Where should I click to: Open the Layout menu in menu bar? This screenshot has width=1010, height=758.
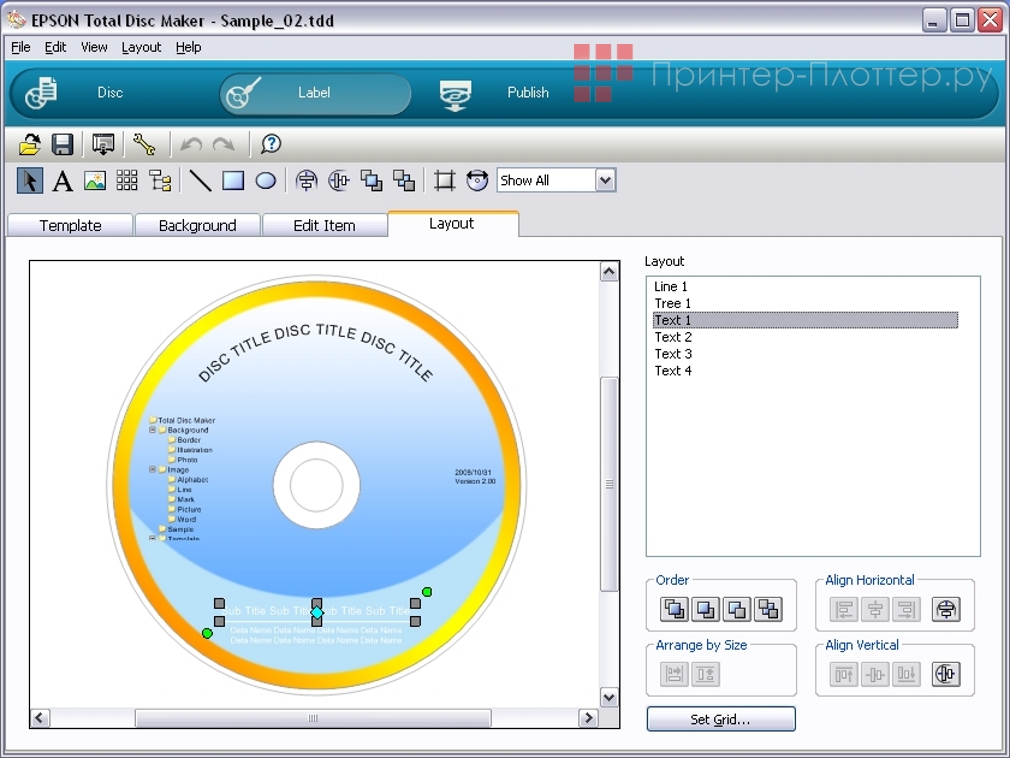pos(141,47)
